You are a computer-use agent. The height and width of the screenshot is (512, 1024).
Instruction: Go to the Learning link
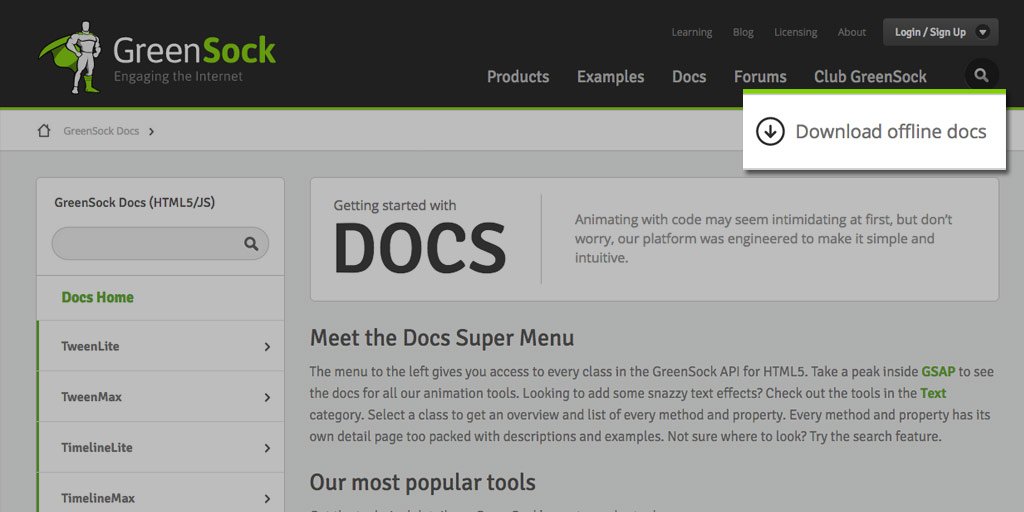(692, 32)
